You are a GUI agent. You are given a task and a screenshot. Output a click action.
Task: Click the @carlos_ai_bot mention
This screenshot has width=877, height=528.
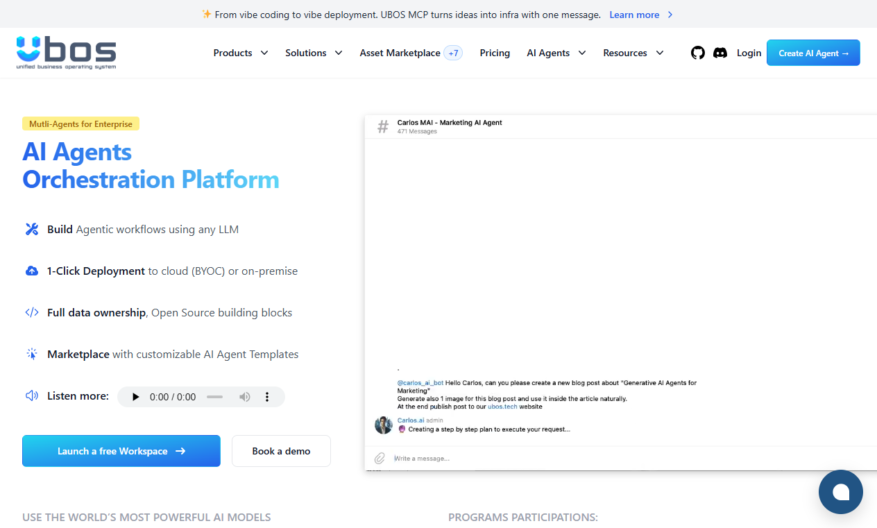tap(420, 383)
